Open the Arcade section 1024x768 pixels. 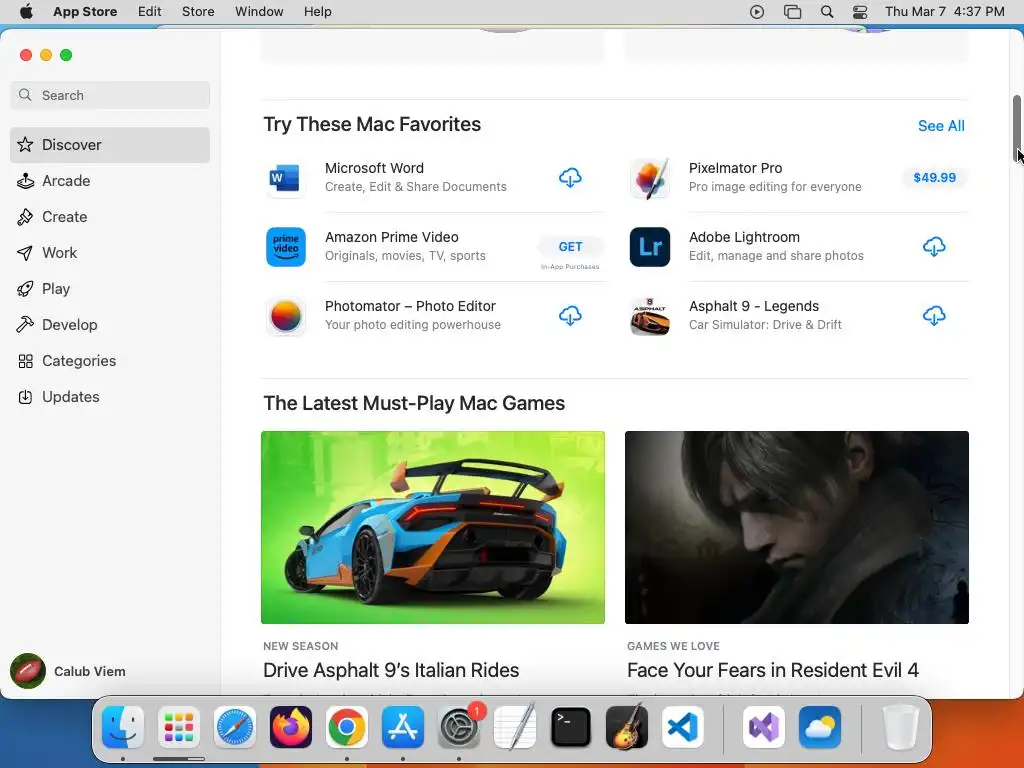click(110, 181)
